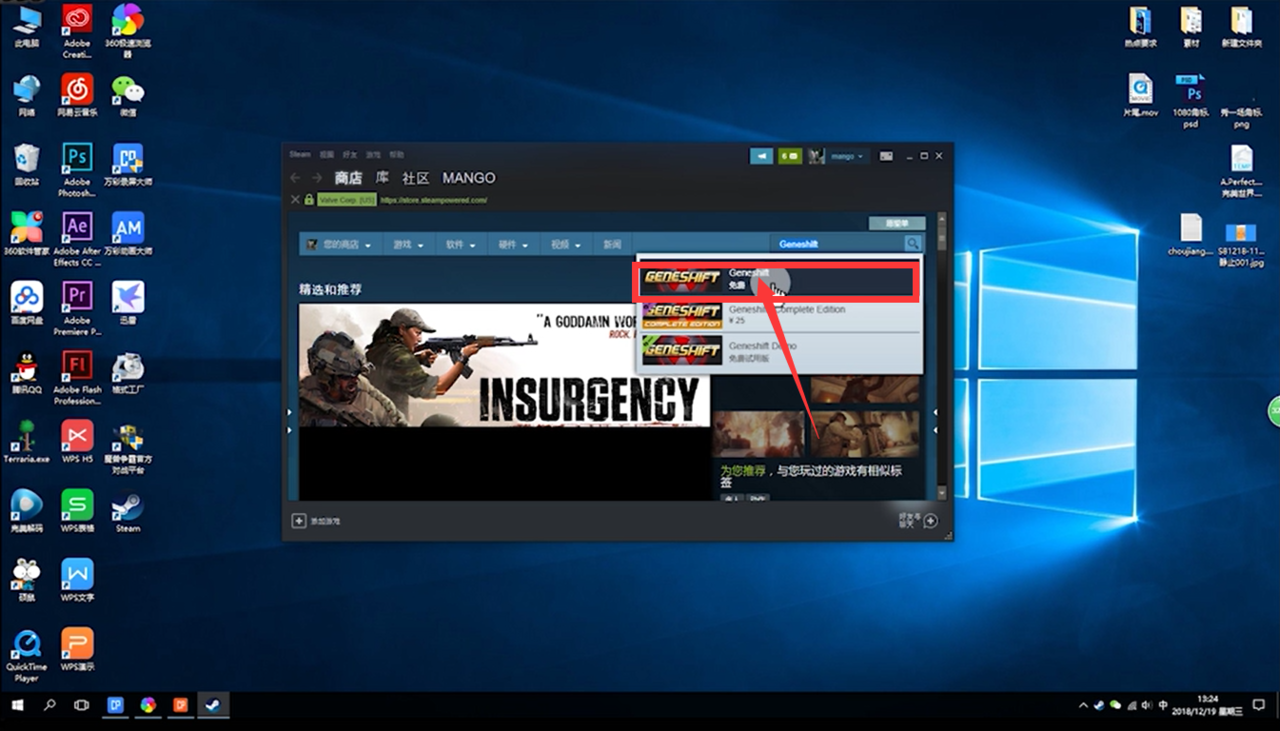
Task: Go forward with Steam's right arrow
Action: tap(317, 178)
